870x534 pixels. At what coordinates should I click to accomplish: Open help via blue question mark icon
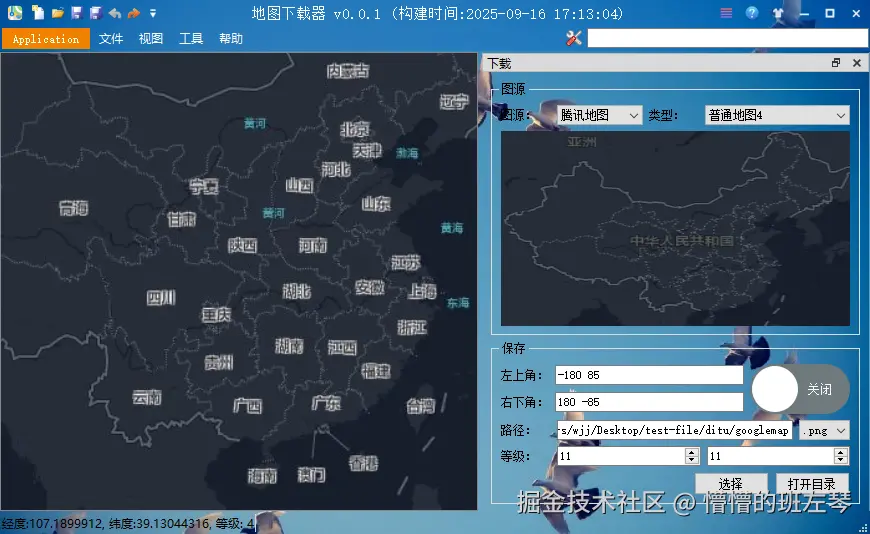(x=752, y=13)
